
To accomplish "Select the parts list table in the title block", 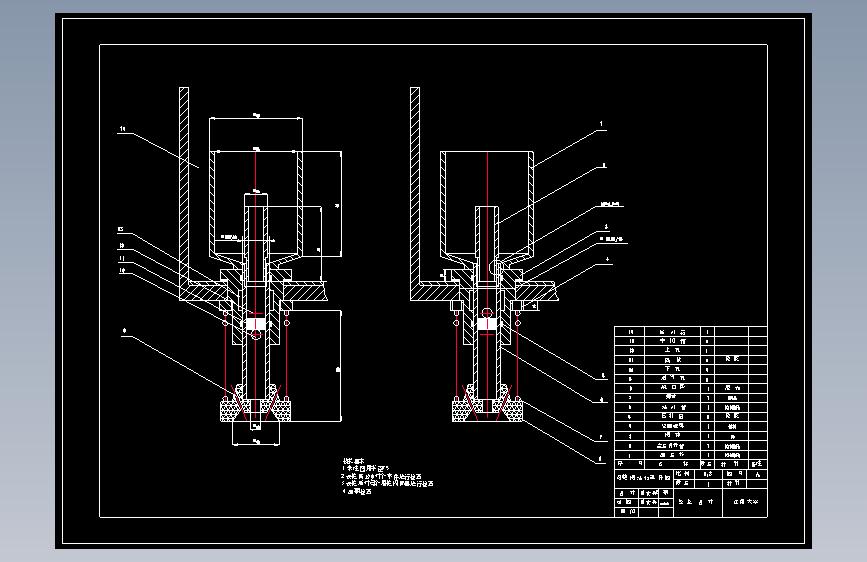I will tap(691, 398).
